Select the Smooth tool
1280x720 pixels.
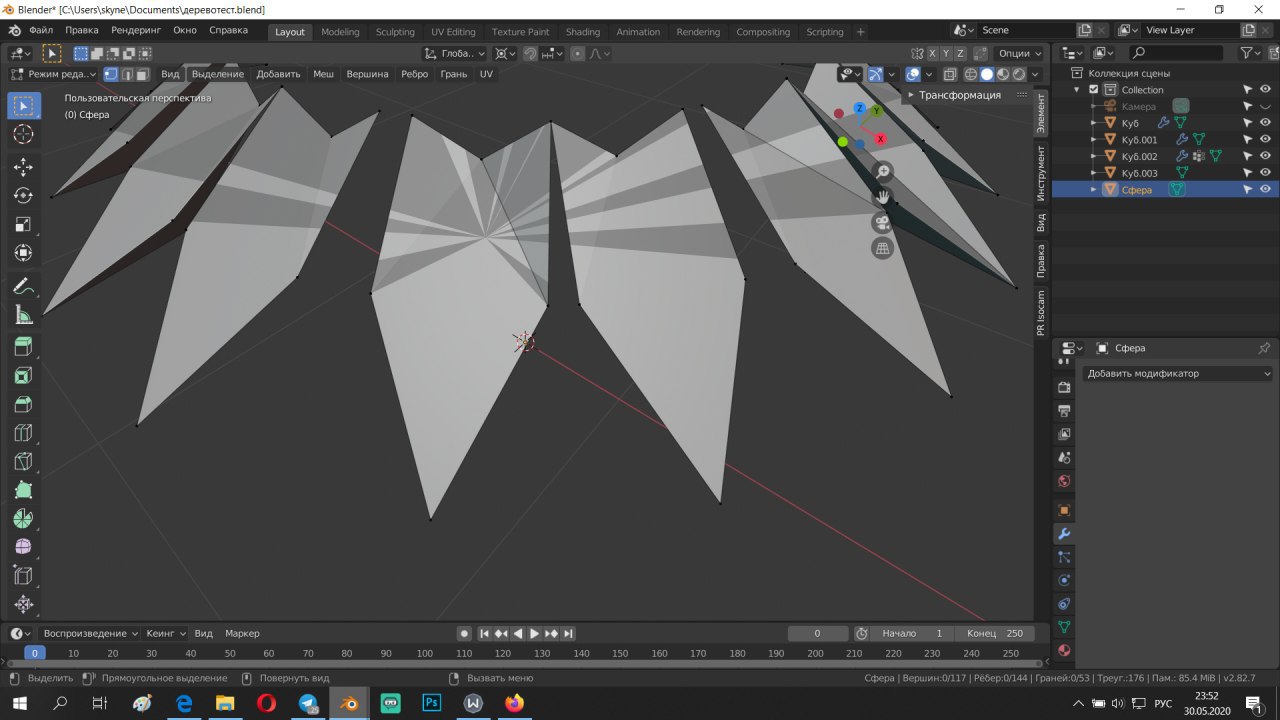click(x=24, y=547)
